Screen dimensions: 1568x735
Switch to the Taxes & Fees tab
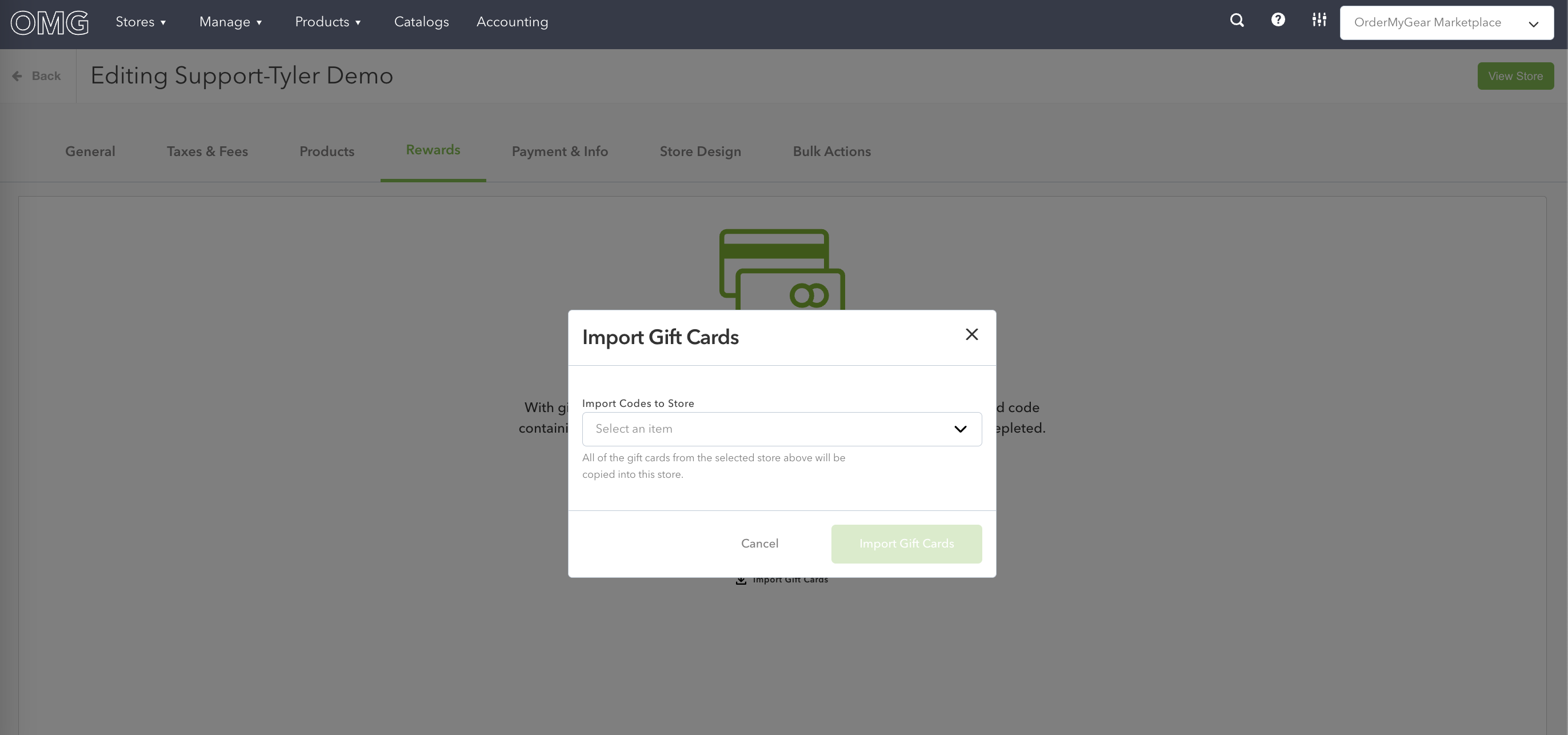(x=207, y=151)
